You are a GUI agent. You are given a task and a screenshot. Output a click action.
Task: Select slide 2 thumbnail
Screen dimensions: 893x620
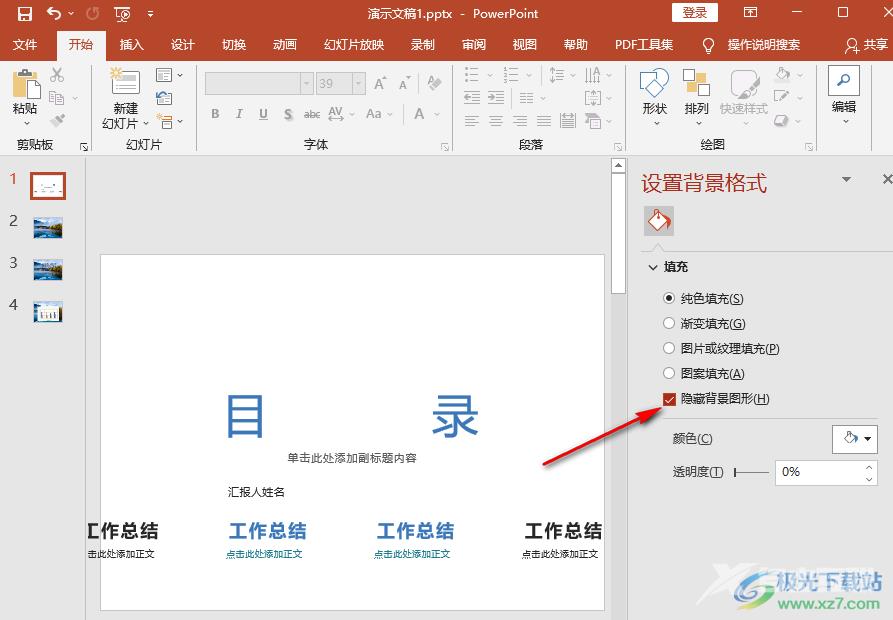(x=48, y=228)
